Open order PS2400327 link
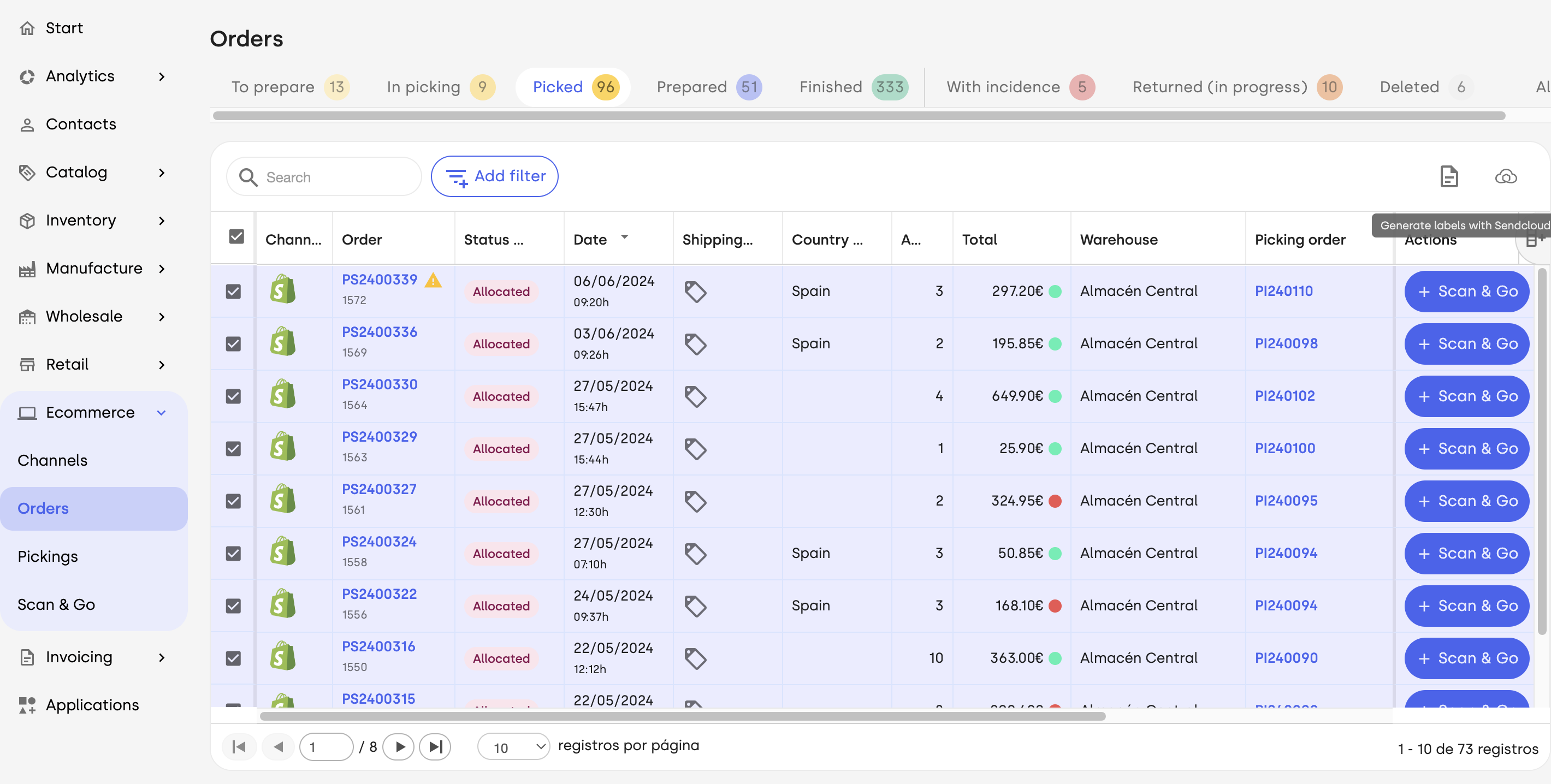Screen dimensions: 1551x784 378,489
